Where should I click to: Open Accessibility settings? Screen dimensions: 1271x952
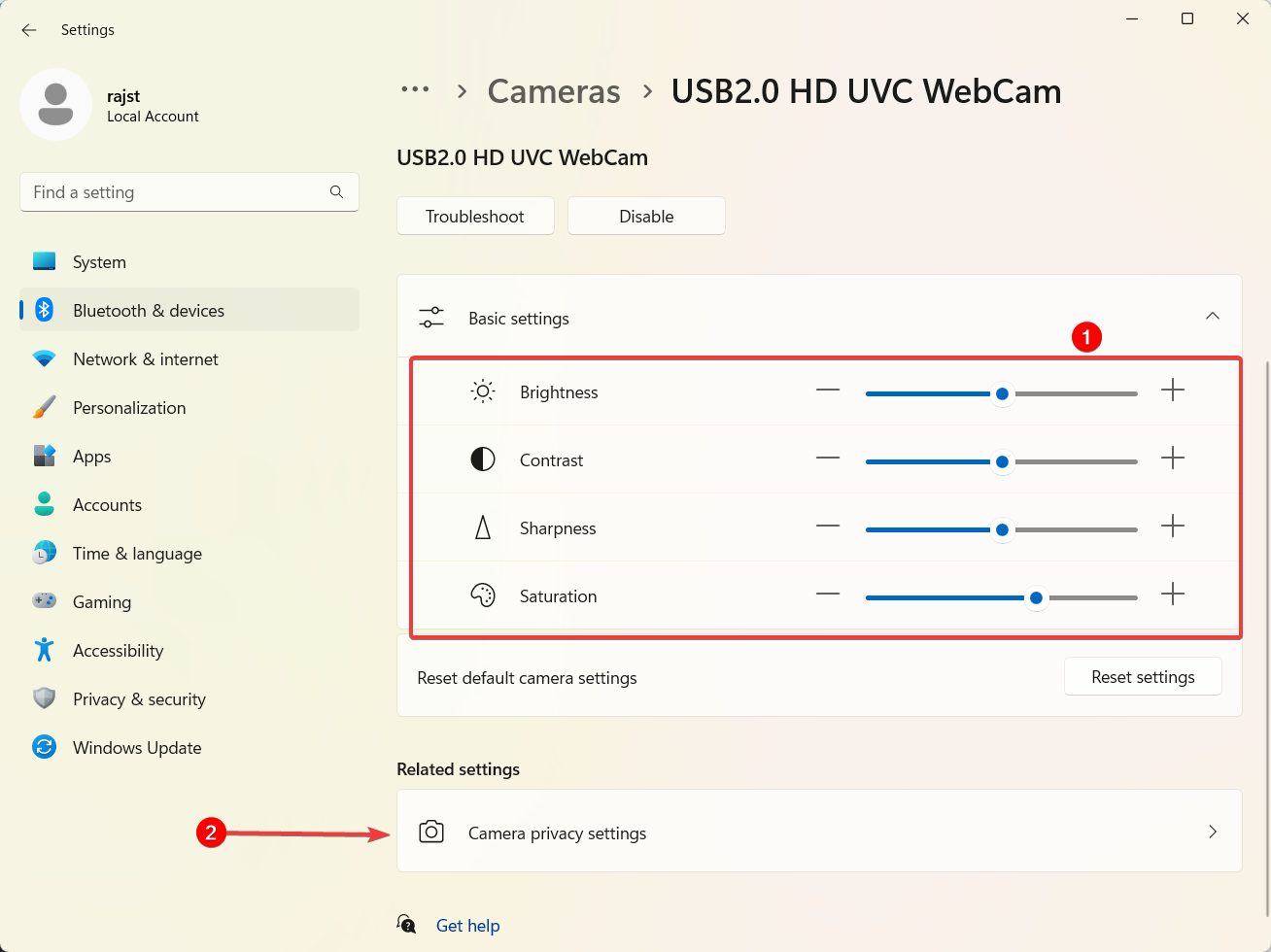[x=189, y=650]
